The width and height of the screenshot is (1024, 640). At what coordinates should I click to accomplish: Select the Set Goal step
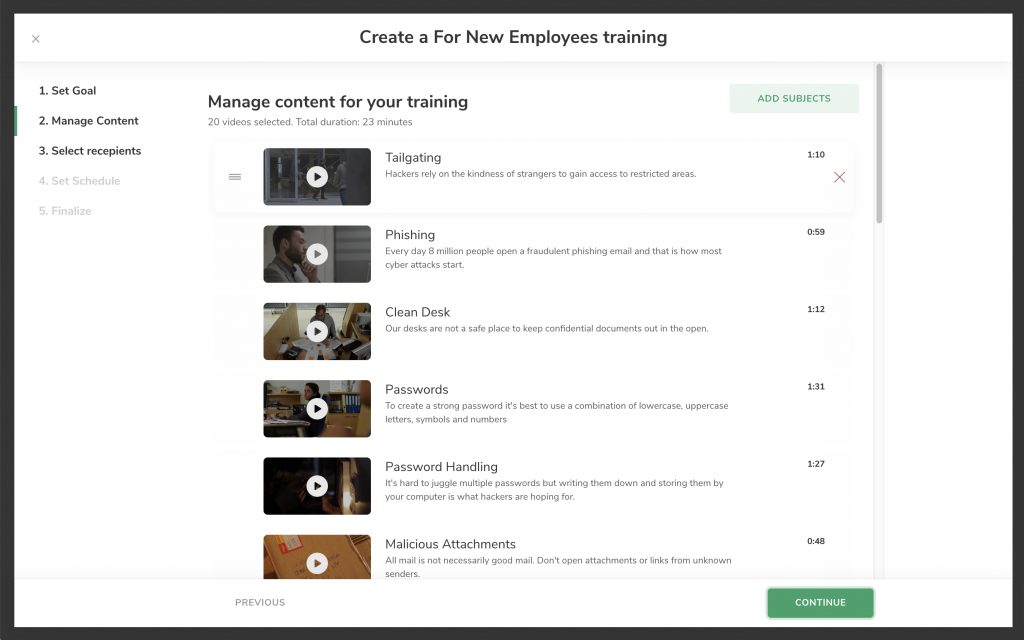coord(67,90)
